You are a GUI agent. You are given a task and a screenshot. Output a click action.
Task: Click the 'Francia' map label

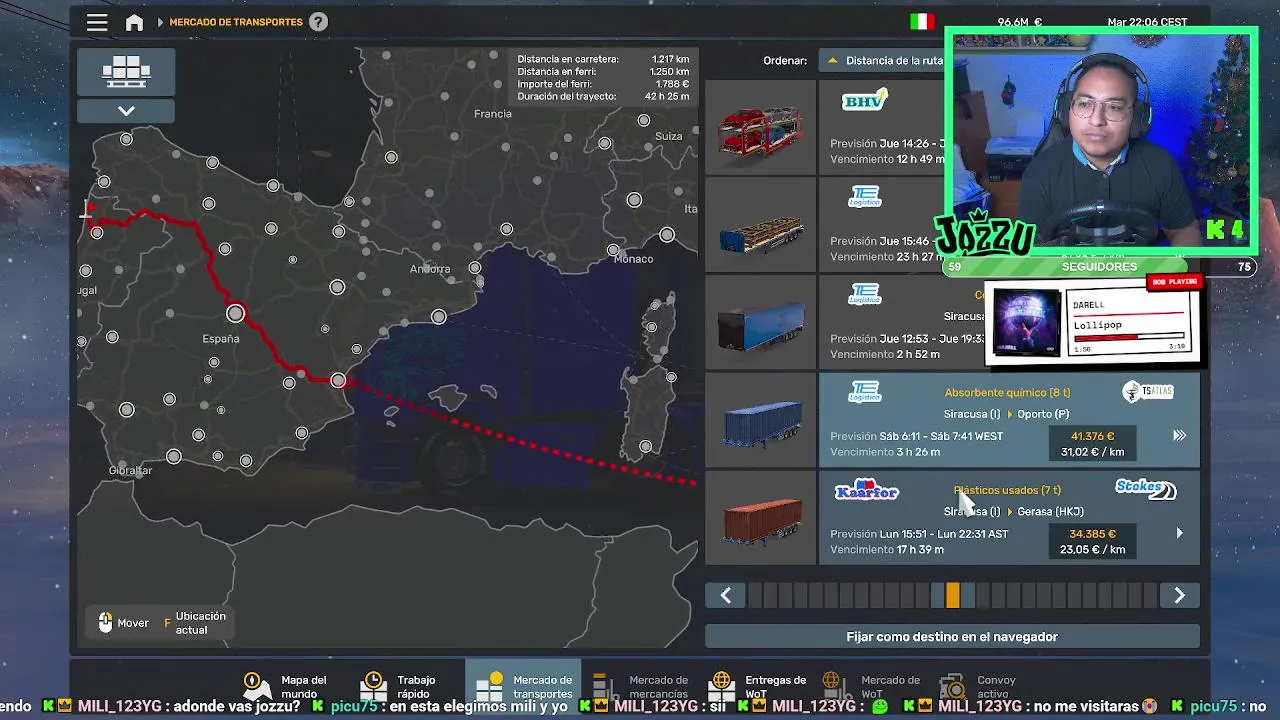tap(493, 114)
